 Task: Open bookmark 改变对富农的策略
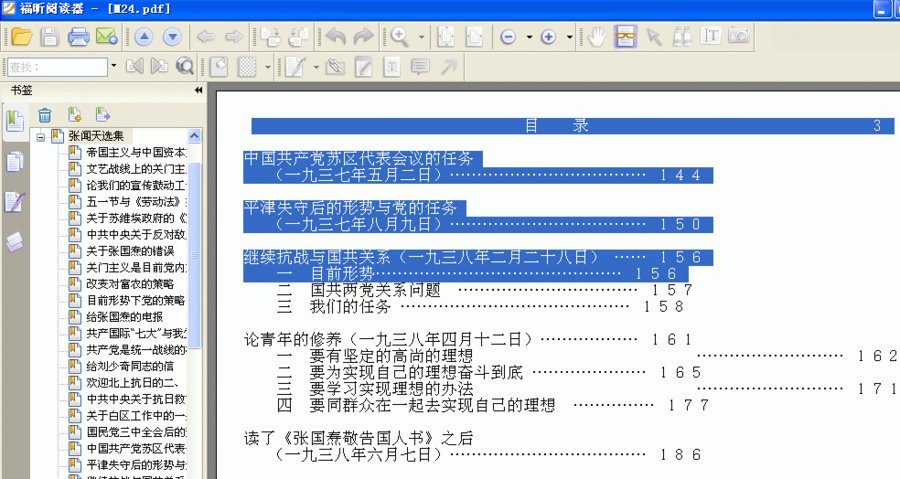[130, 284]
